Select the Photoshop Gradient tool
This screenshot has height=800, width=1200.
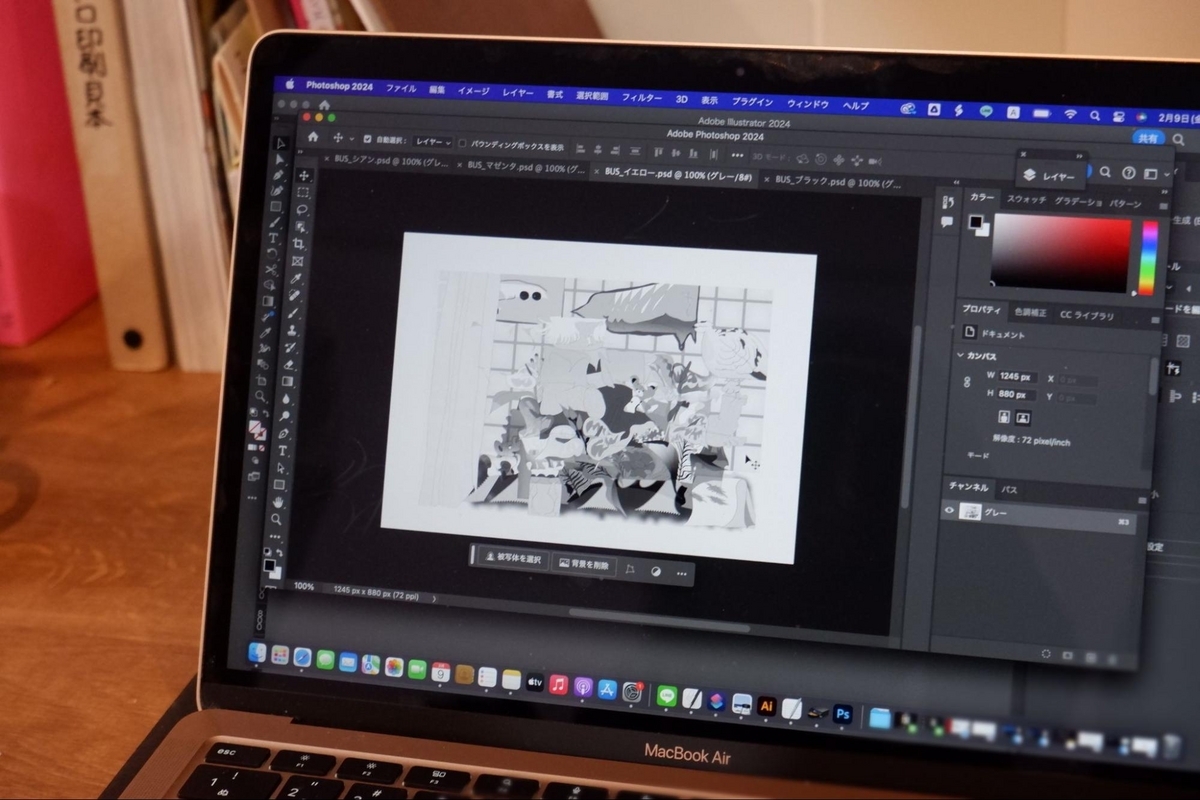point(288,381)
